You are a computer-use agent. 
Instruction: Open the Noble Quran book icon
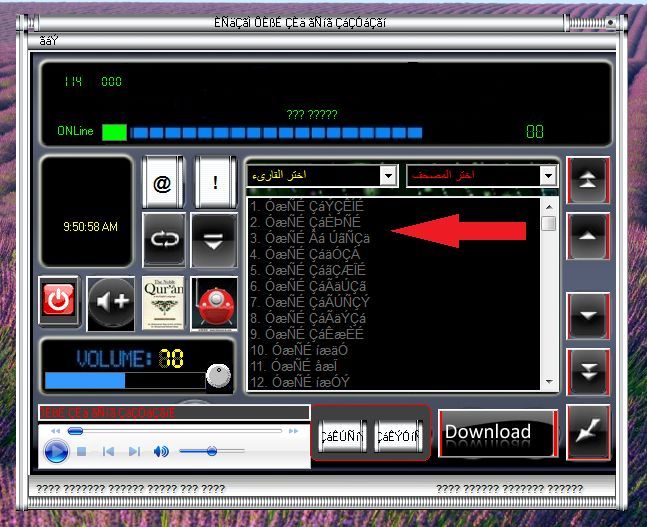[x=161, y=302]
